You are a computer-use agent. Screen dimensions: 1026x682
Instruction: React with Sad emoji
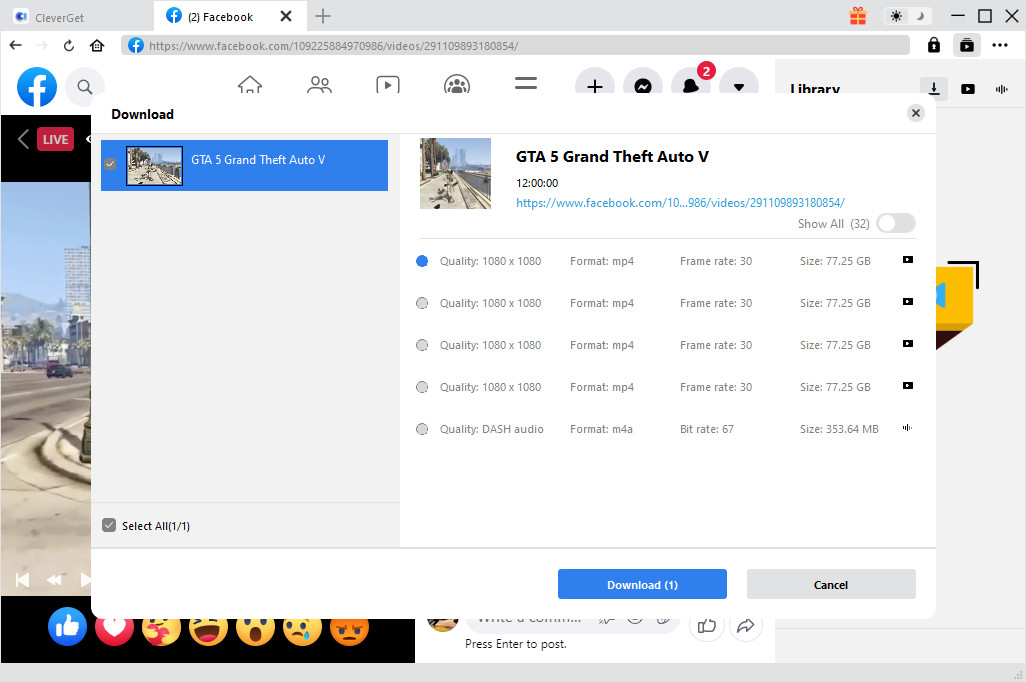click(302, 630)
